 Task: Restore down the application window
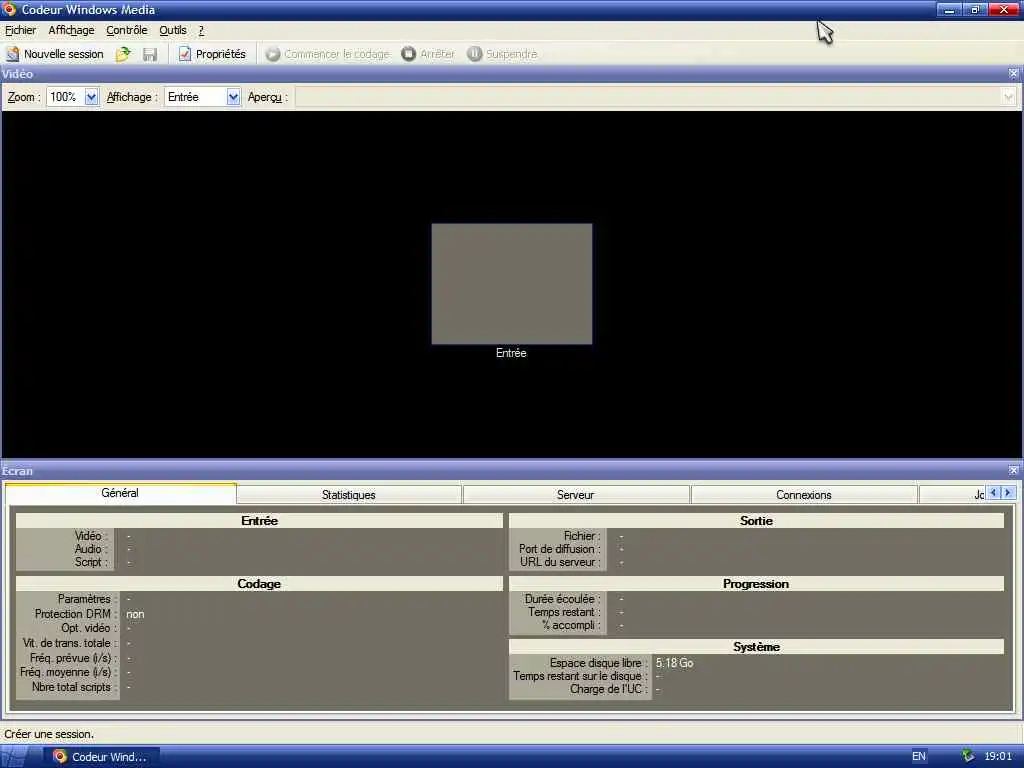point(975,9)
